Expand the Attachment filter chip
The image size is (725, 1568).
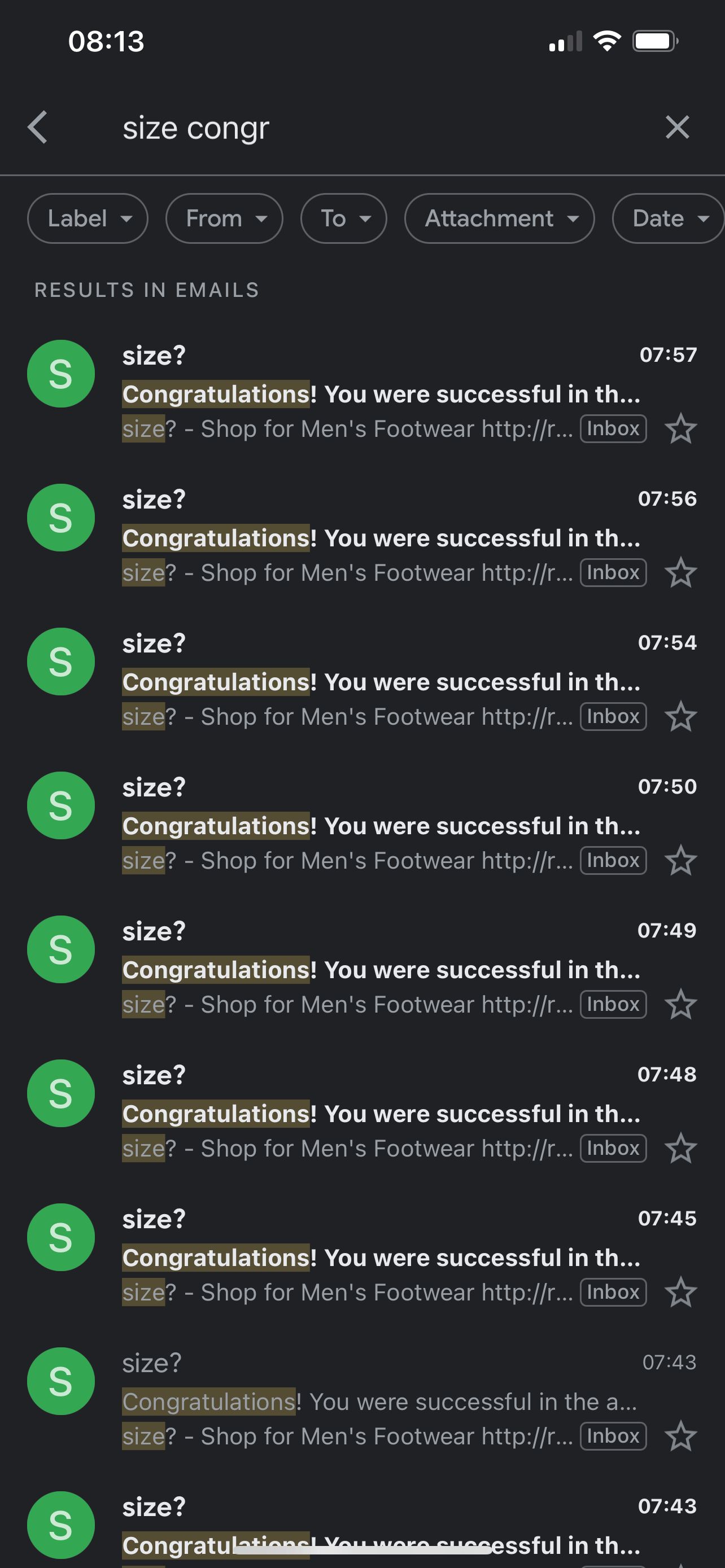click(499, 218)
